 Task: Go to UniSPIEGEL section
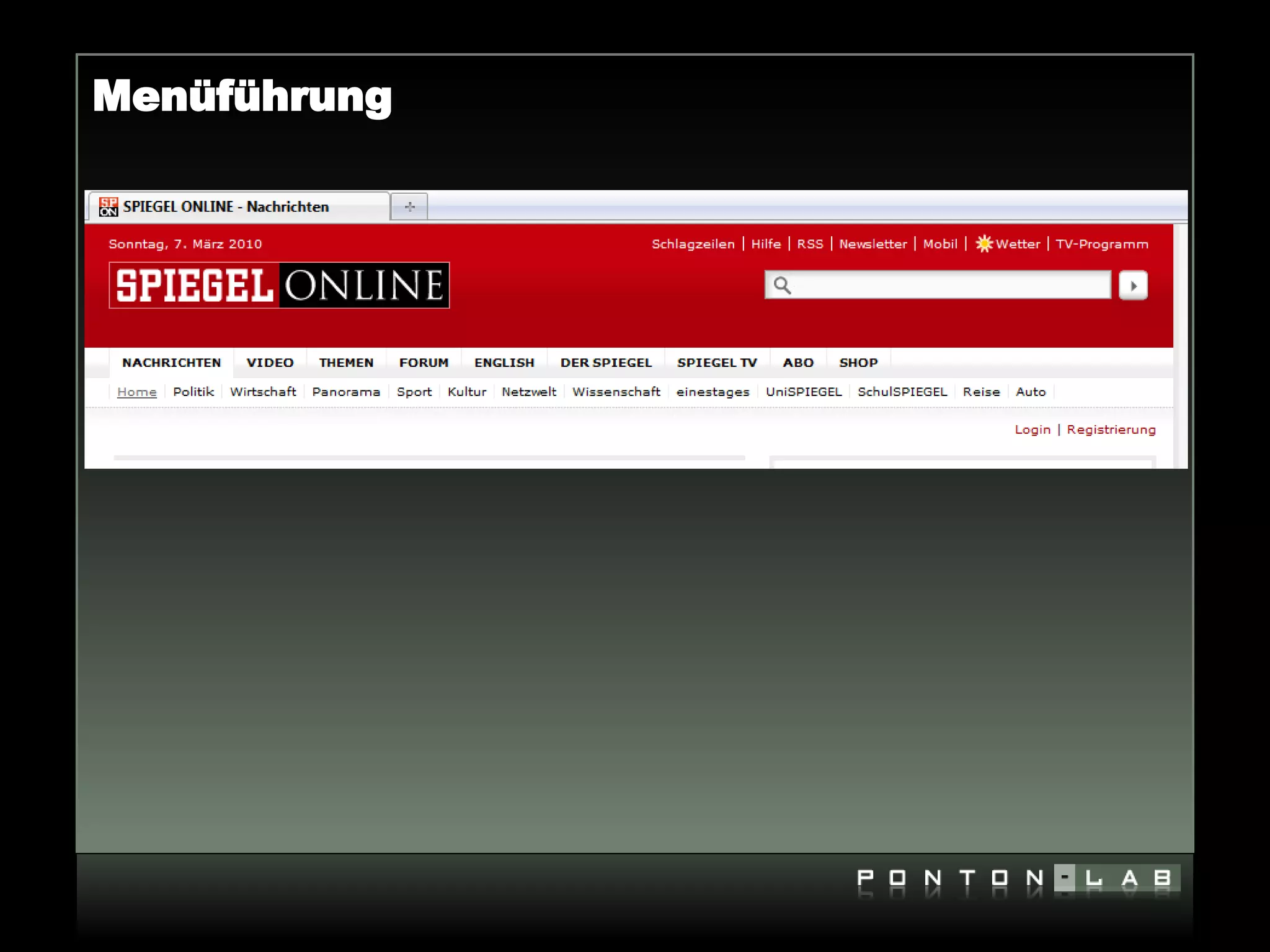point(804,392)
